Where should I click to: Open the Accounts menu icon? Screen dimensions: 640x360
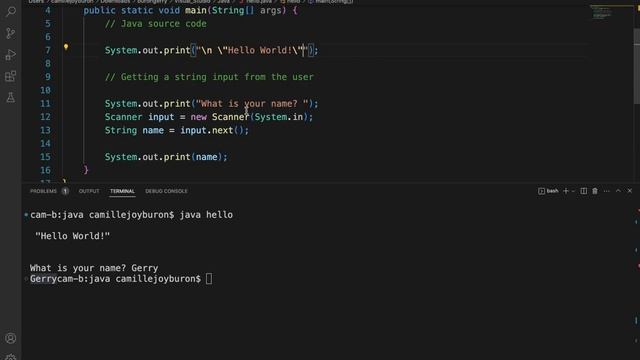pos(11,338)
